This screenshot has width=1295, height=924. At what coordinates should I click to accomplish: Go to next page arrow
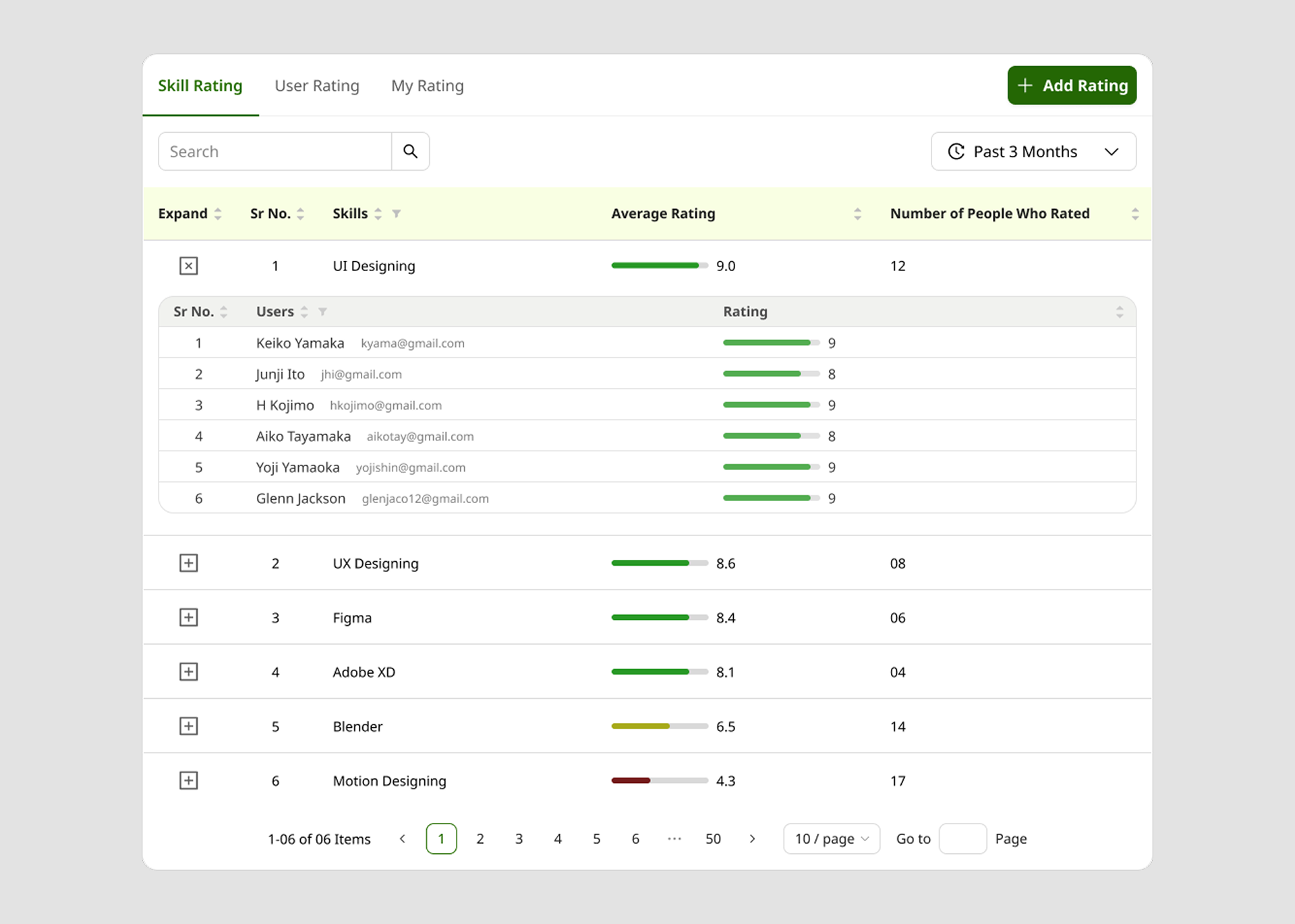752,838
